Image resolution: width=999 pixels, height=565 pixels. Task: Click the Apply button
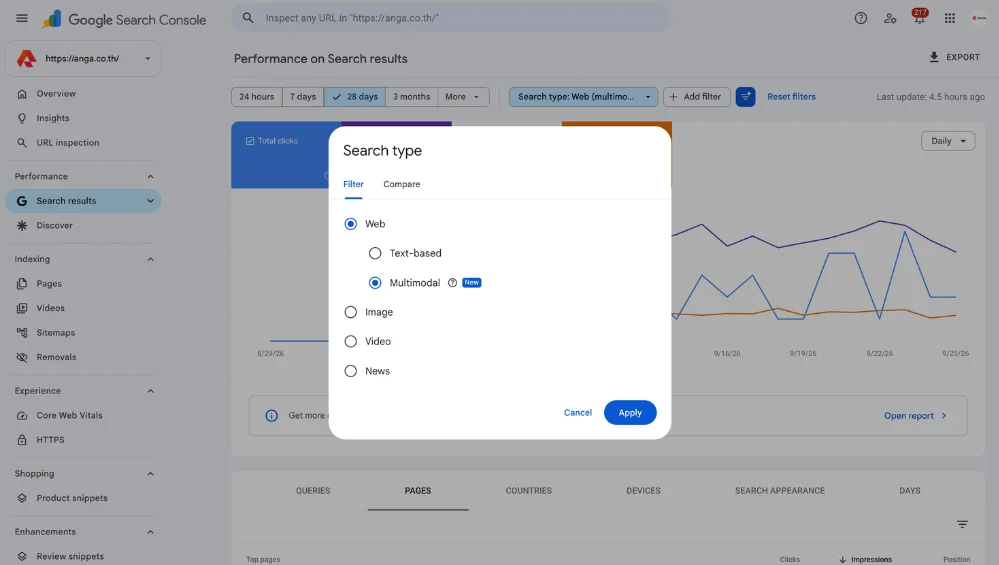click(630, 413)
